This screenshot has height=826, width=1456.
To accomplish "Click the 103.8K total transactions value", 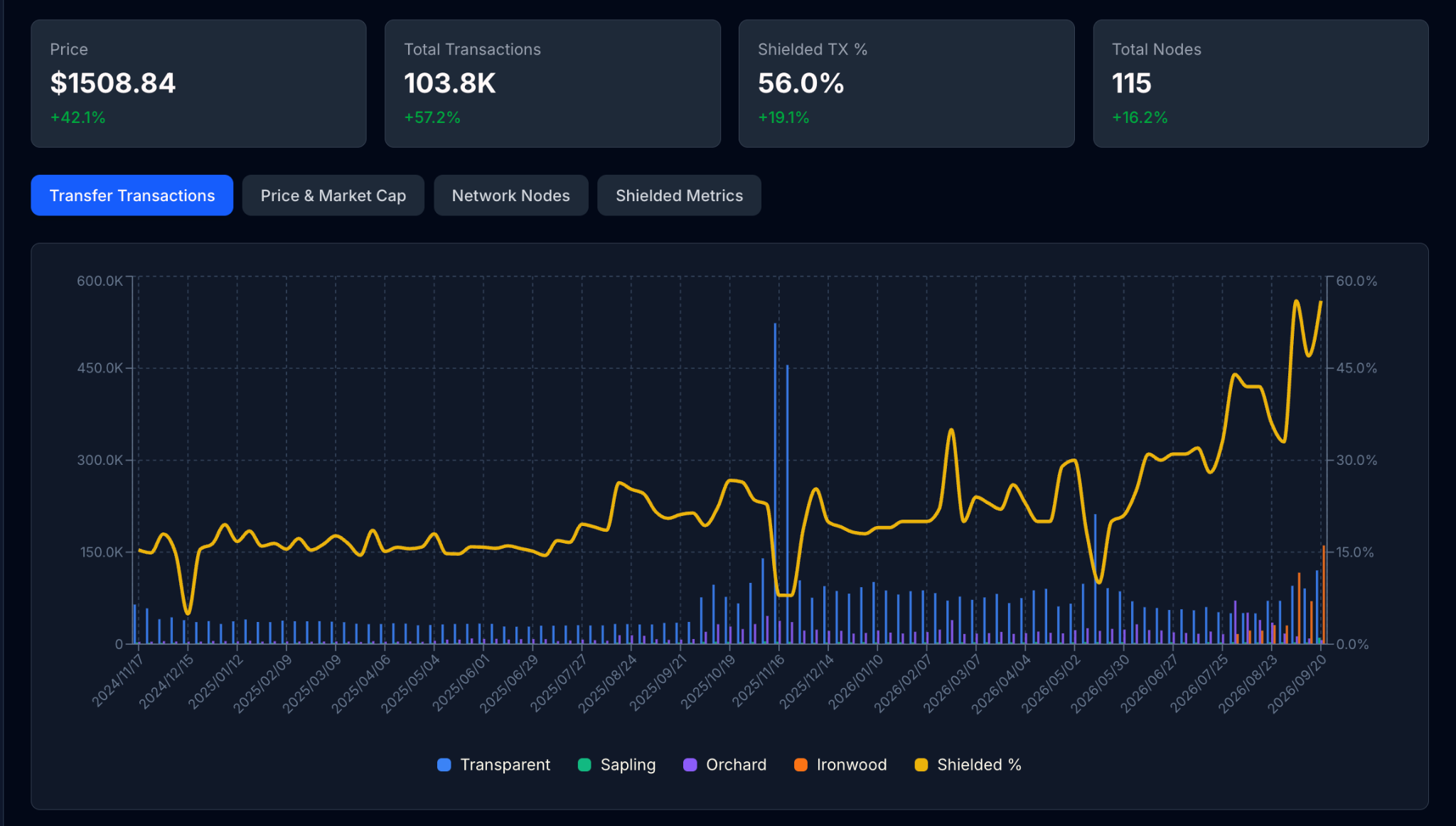I will click(450, 83).
